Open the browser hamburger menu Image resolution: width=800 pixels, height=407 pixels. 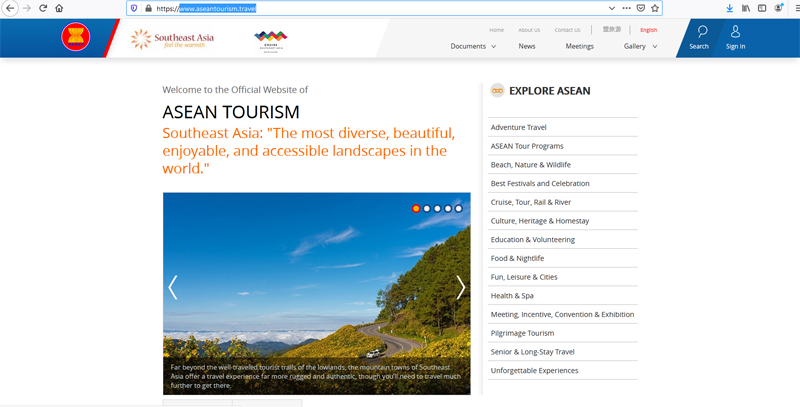(x=796, y=8)
